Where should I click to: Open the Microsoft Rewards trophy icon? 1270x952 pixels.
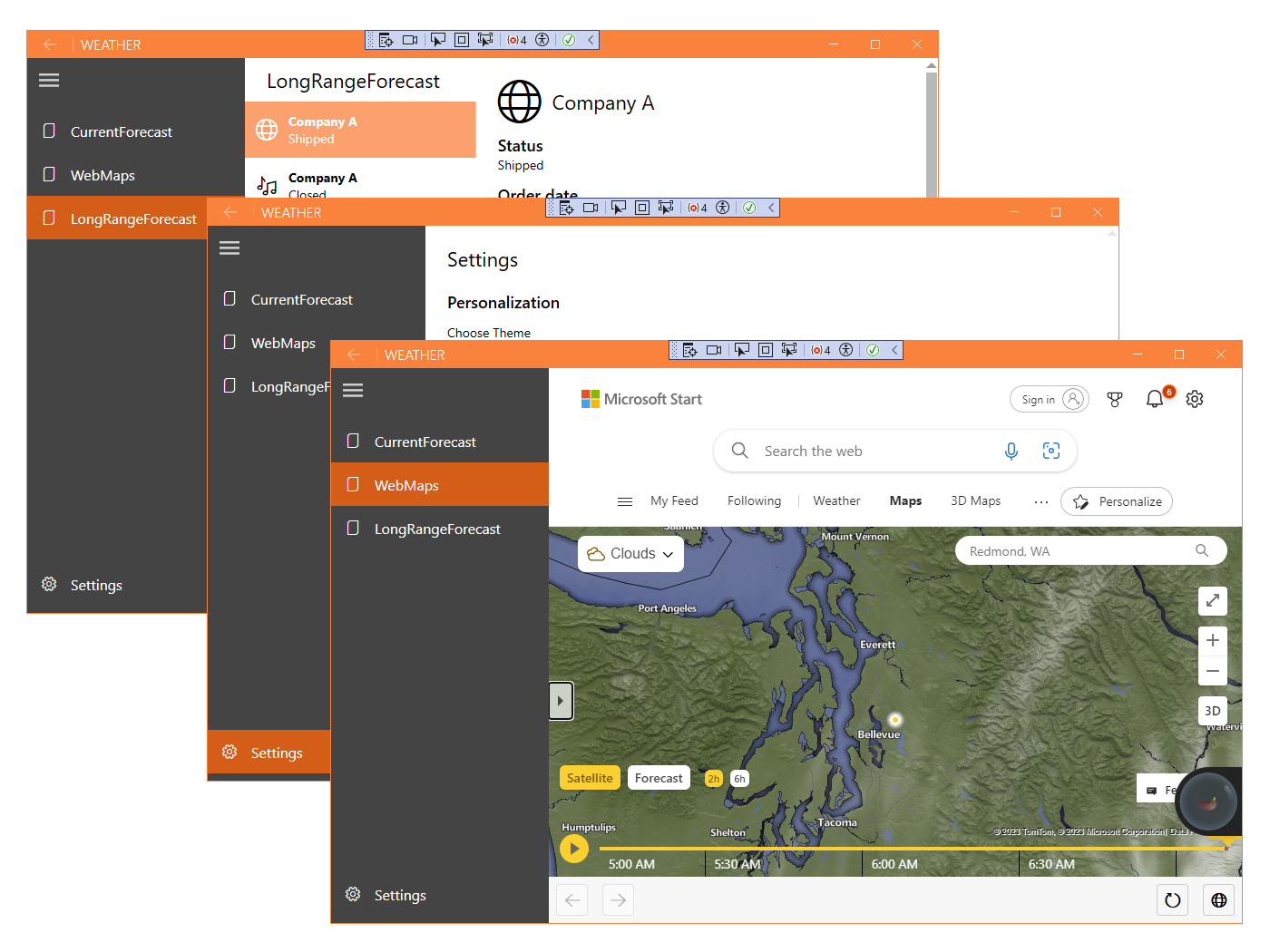[x=1115, y=399]
